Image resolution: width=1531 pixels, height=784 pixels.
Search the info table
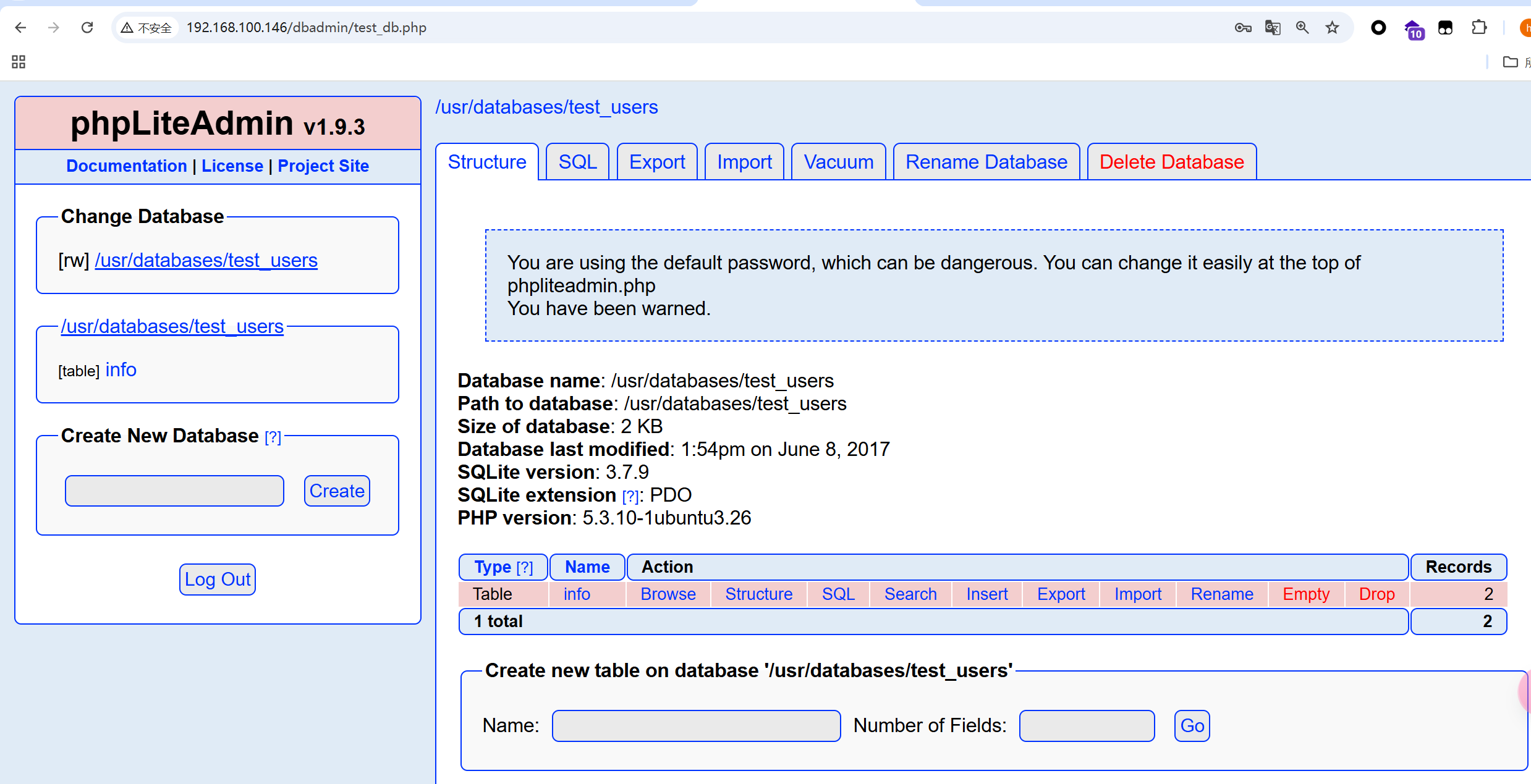(x=910, y=594)
